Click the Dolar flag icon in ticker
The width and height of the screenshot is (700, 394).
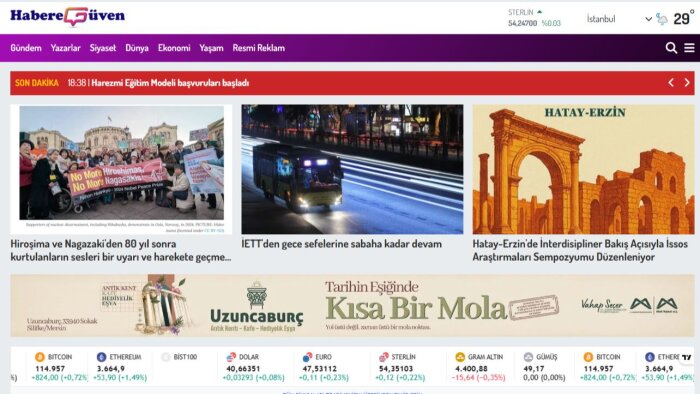231,357
